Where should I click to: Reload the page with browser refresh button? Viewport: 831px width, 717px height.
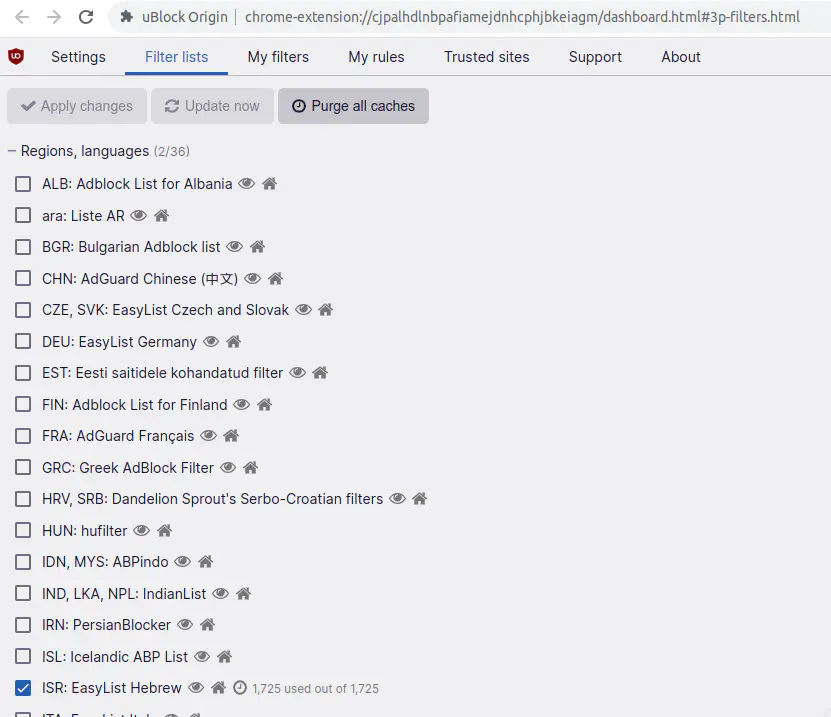click(x=86, y=17)
